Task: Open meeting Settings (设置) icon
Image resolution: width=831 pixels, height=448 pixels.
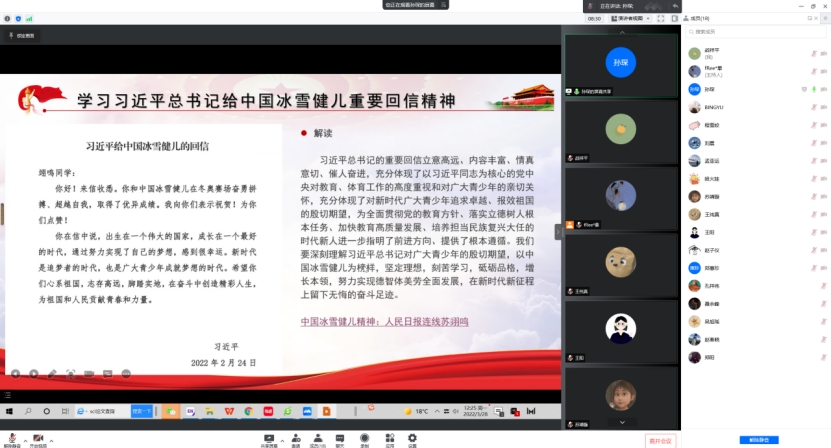Action: click(412, 438)
